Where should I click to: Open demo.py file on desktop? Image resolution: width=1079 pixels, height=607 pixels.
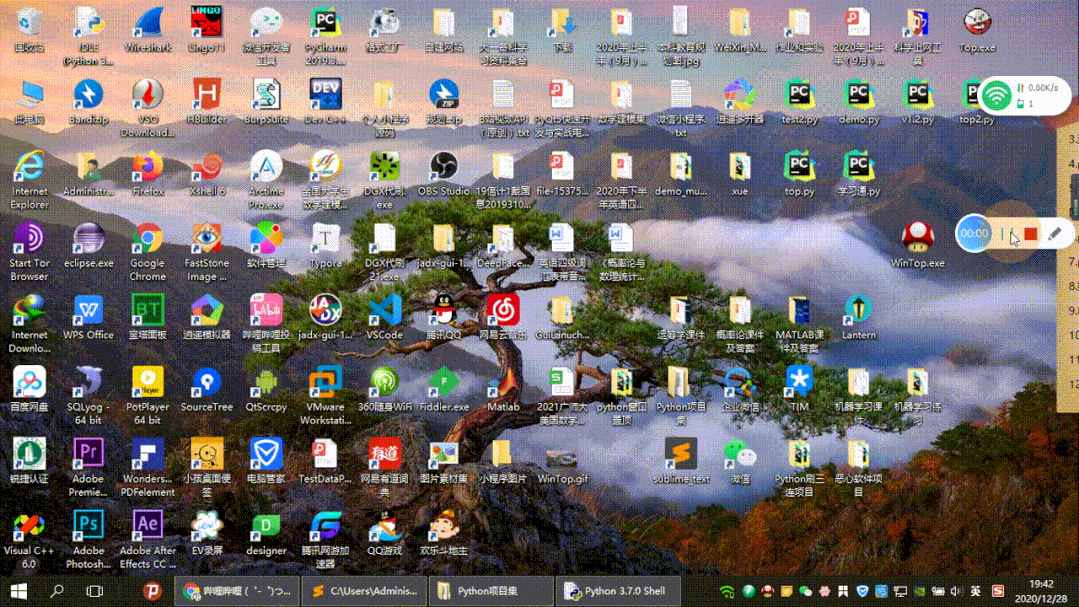pyautogui.click(x=858, y=102)
